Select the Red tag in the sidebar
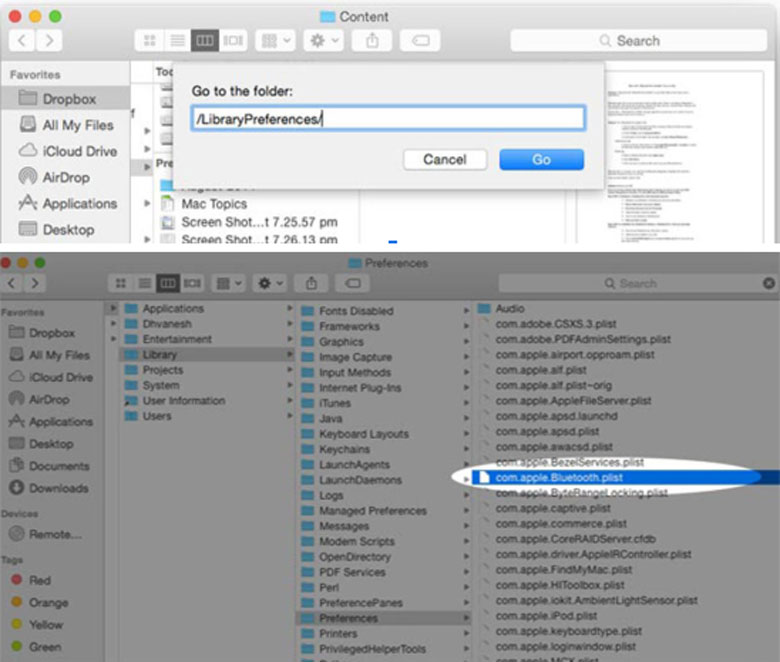Viewport: 780px width, 662px height. tap(40, 580)
